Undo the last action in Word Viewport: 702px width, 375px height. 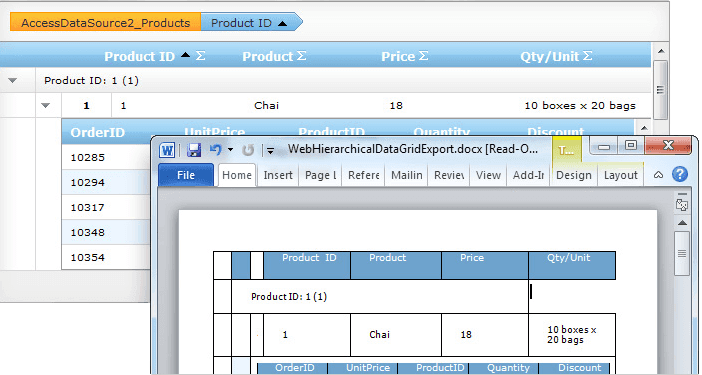[215, 149]
